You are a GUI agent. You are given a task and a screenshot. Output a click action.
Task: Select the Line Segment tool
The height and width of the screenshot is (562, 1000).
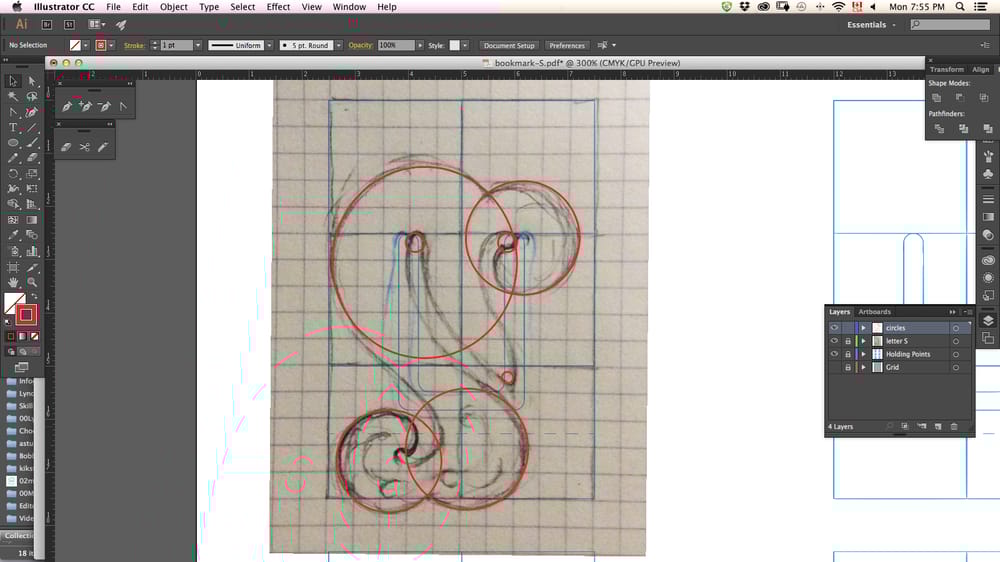tap(32, 128)
